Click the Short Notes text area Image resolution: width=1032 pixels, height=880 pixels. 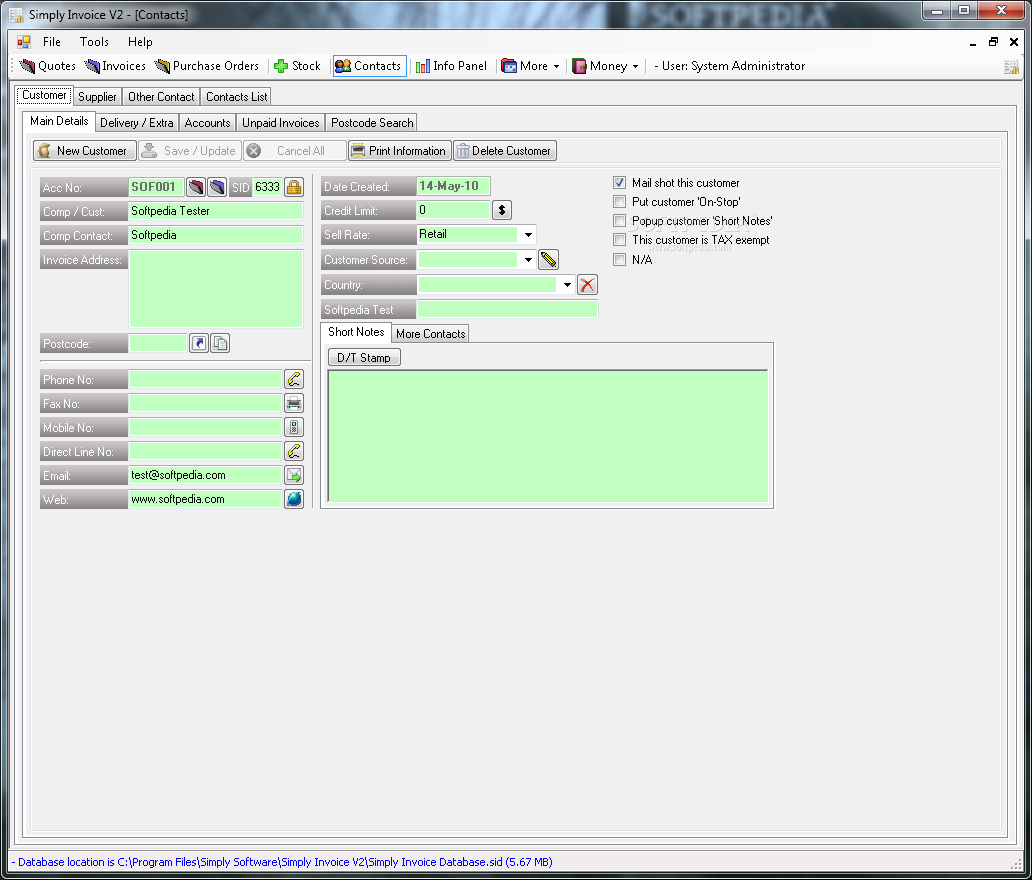tap(548, 436)
